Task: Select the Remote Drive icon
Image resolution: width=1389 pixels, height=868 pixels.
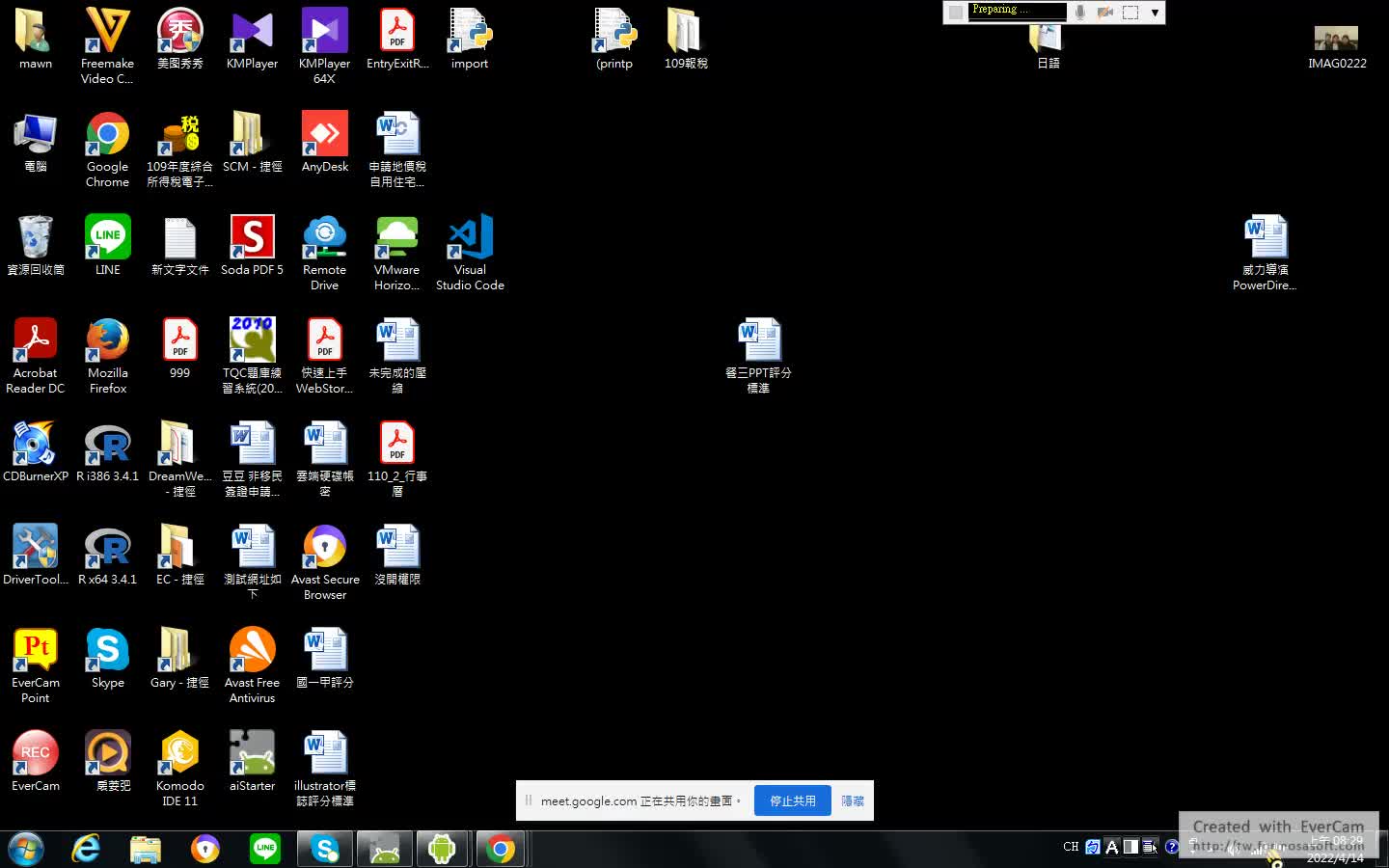Action: [324, 252]
